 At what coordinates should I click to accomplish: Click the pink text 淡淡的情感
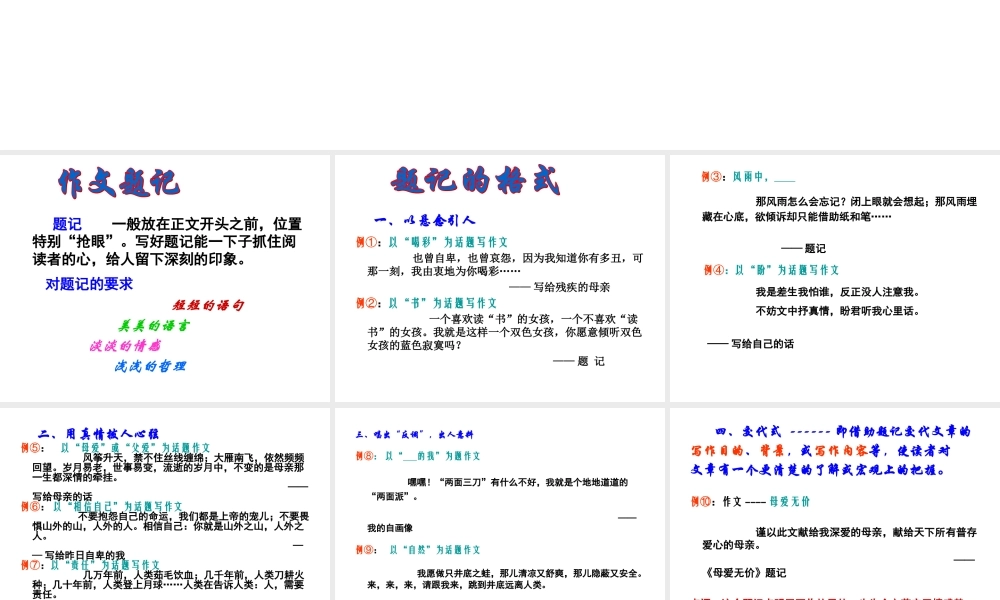126,346
